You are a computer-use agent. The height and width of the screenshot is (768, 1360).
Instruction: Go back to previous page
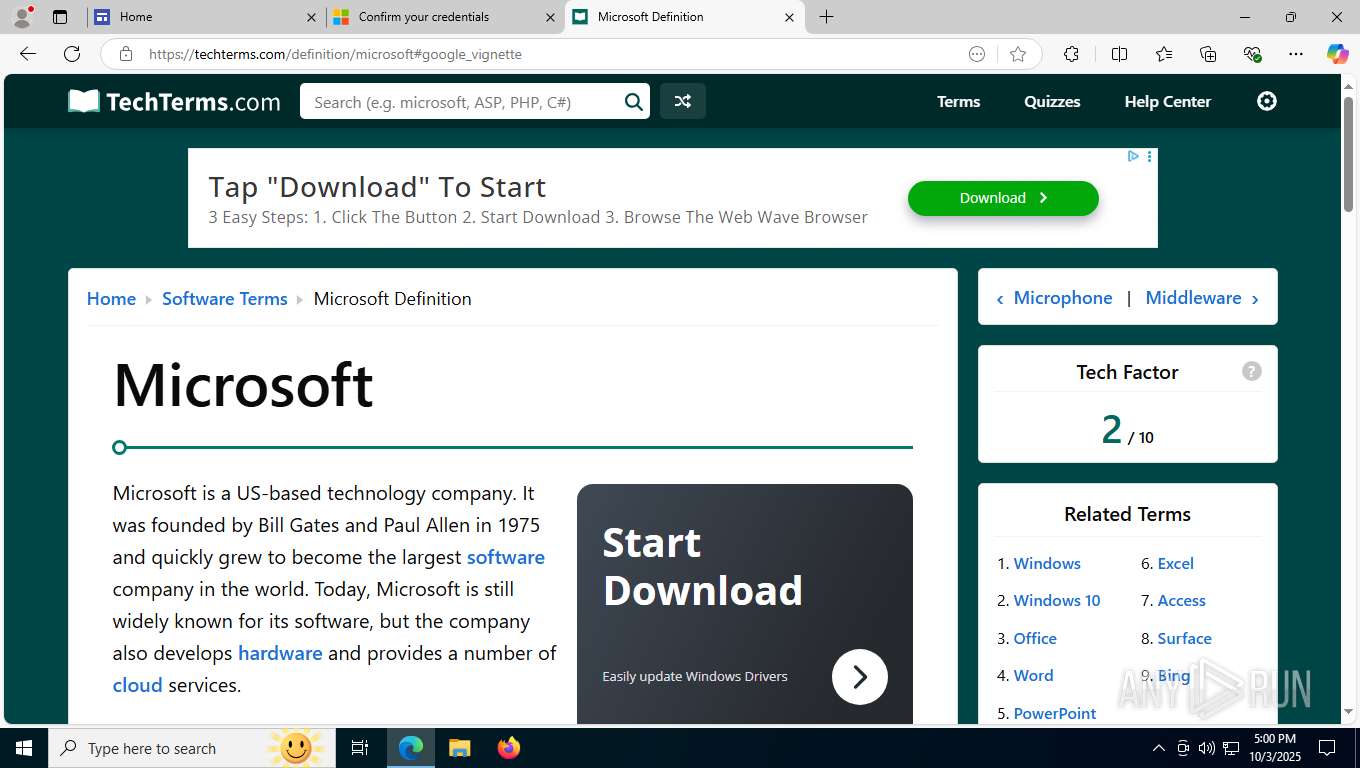pyautogui.click(x=28, y=54)
